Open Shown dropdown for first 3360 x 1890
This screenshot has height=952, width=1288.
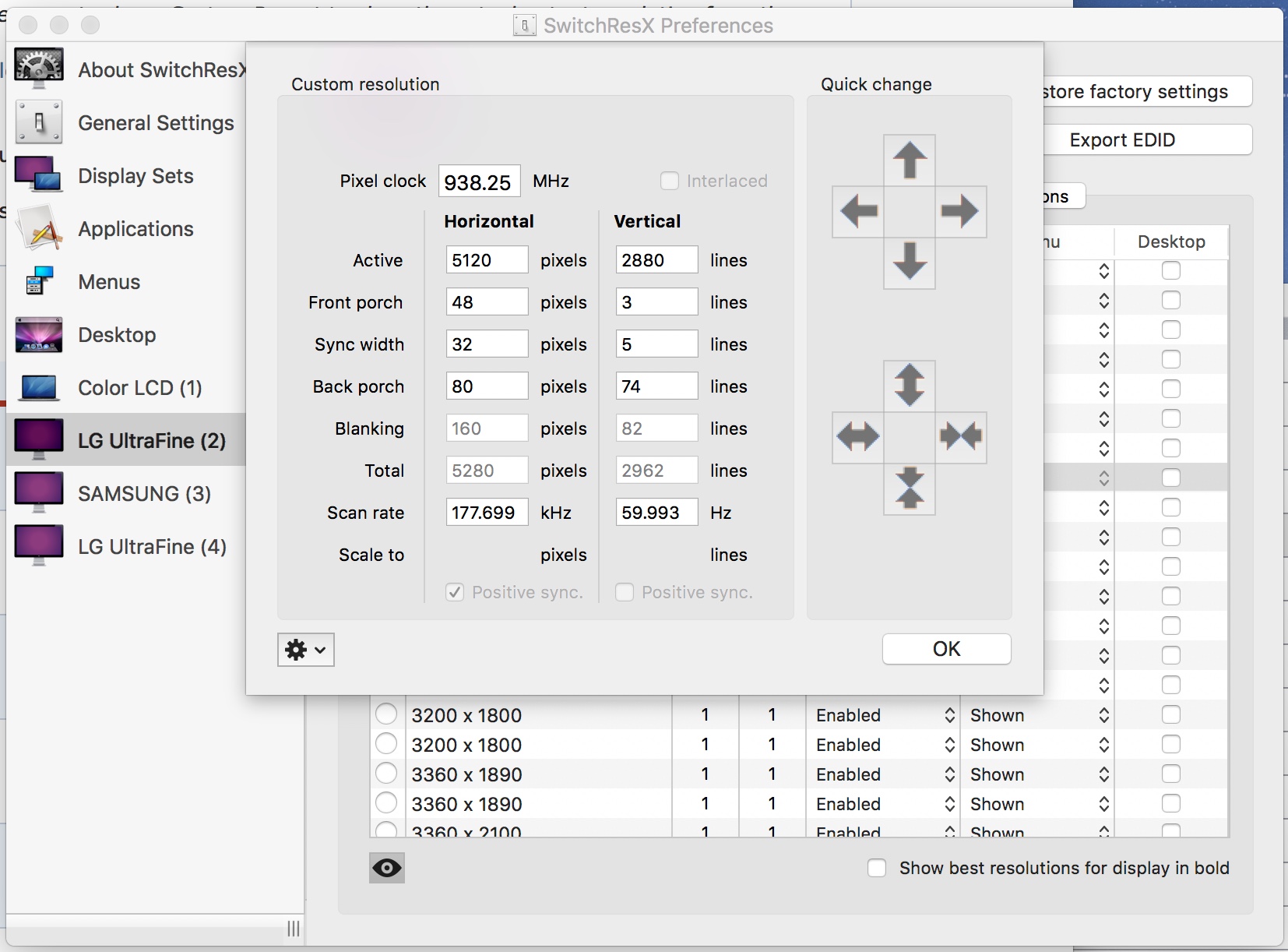click(x=1039, y=774)
